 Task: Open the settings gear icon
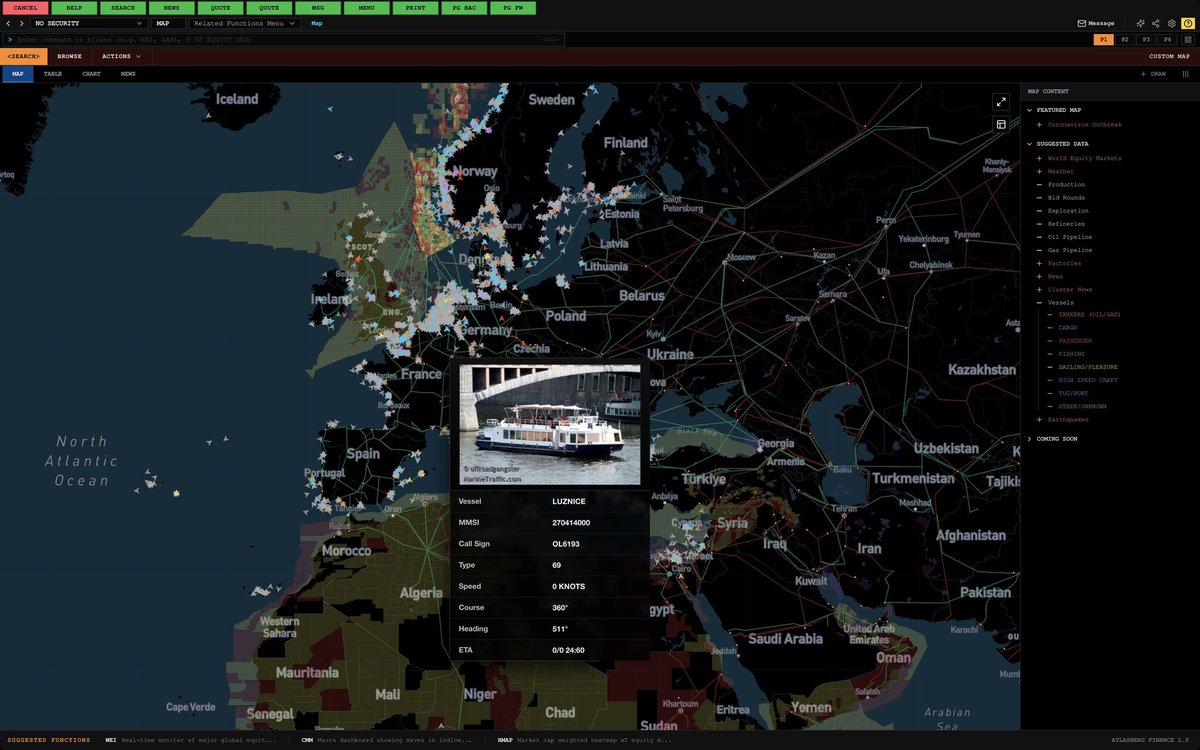(x=1171, y=23)
